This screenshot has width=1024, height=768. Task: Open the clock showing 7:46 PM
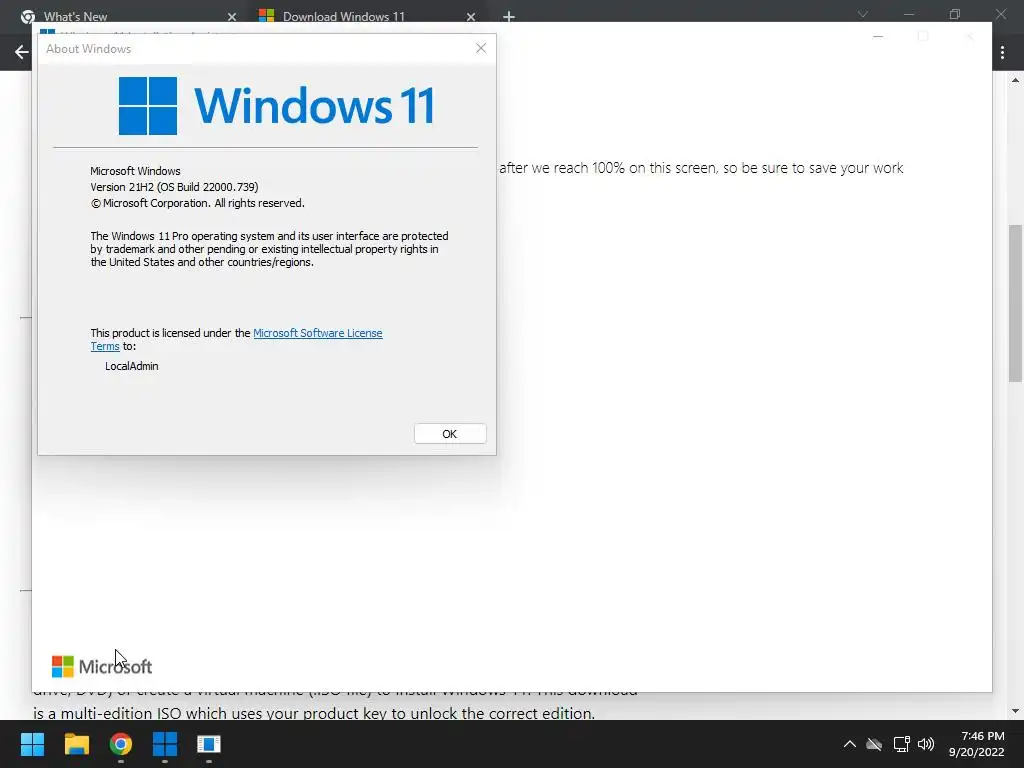(976, 744)
